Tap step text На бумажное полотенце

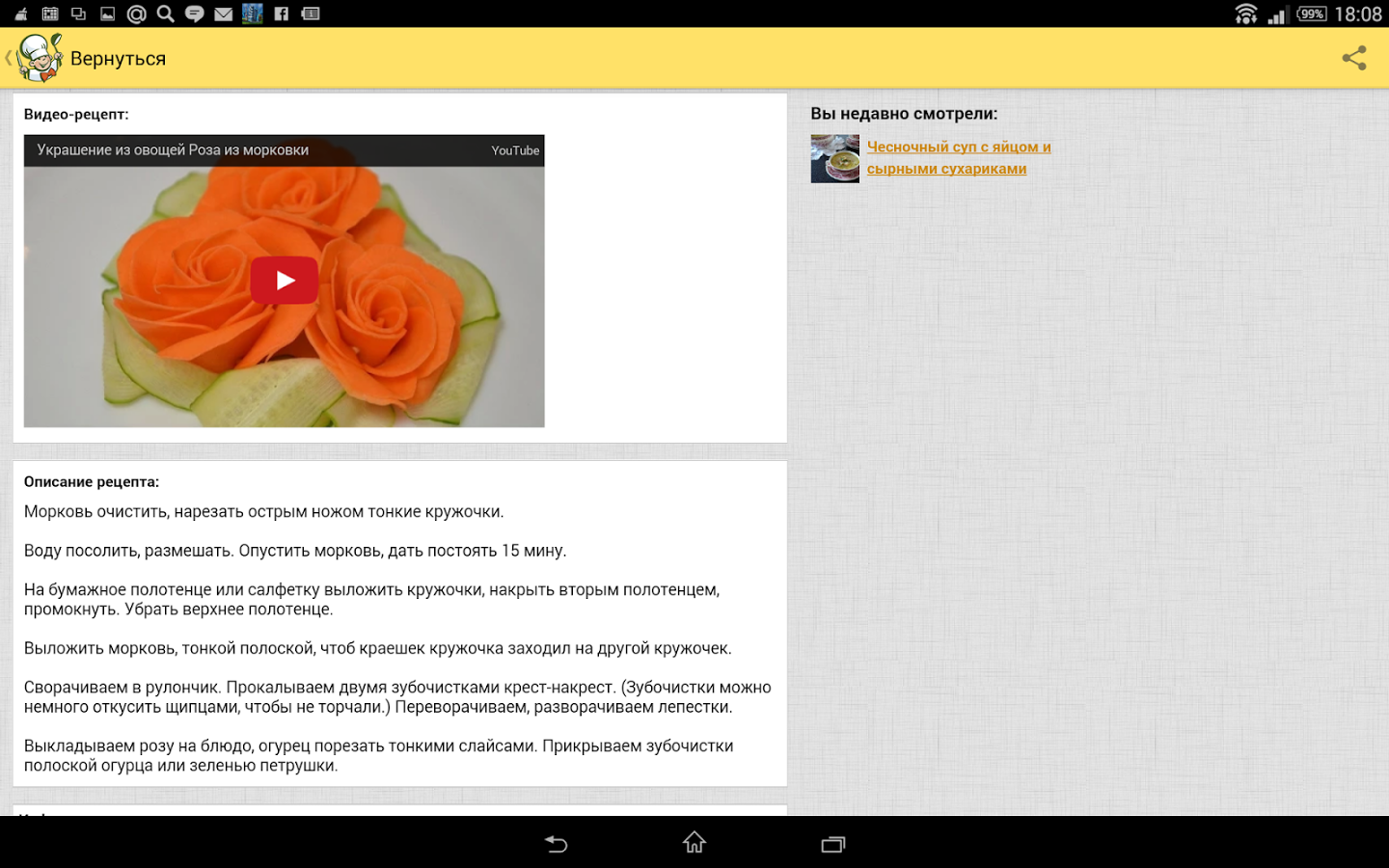point(372,600)
